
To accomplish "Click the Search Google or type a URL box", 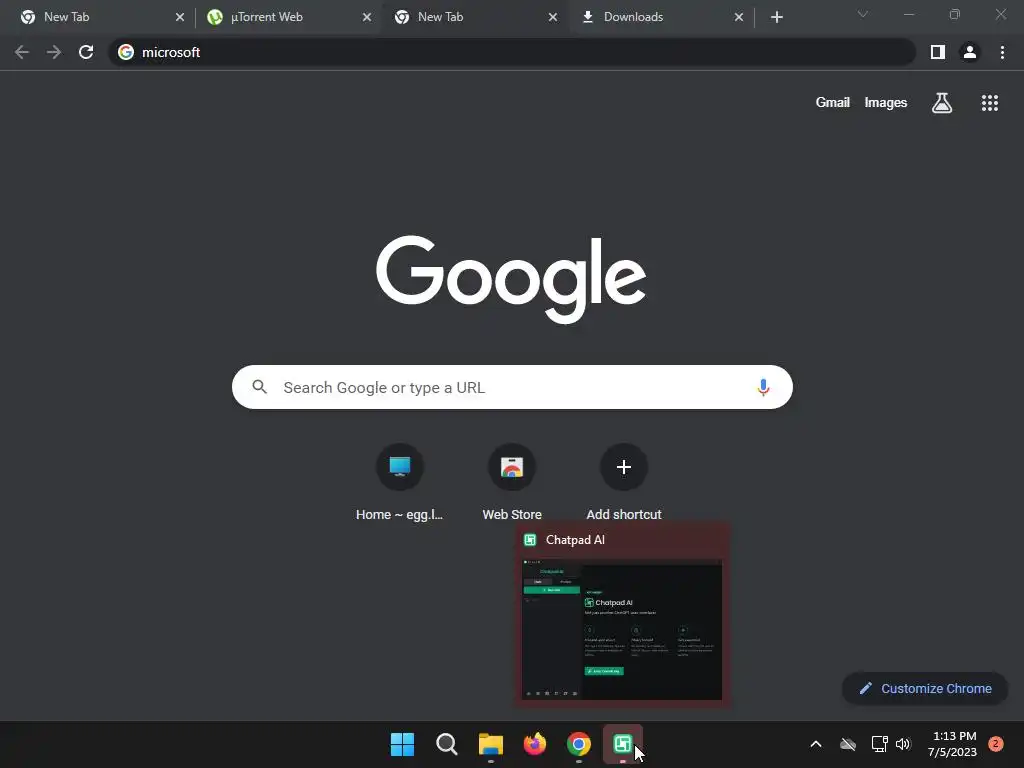I will 512,387.
